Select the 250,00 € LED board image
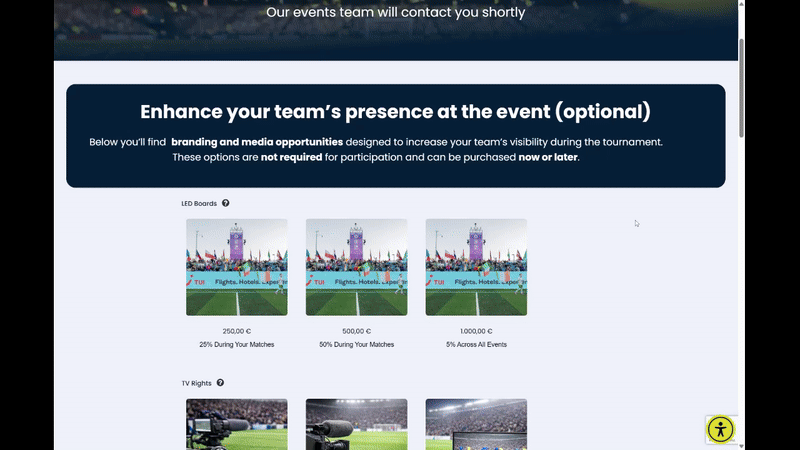This screenshot has width=800, height=450. [237, 267]
